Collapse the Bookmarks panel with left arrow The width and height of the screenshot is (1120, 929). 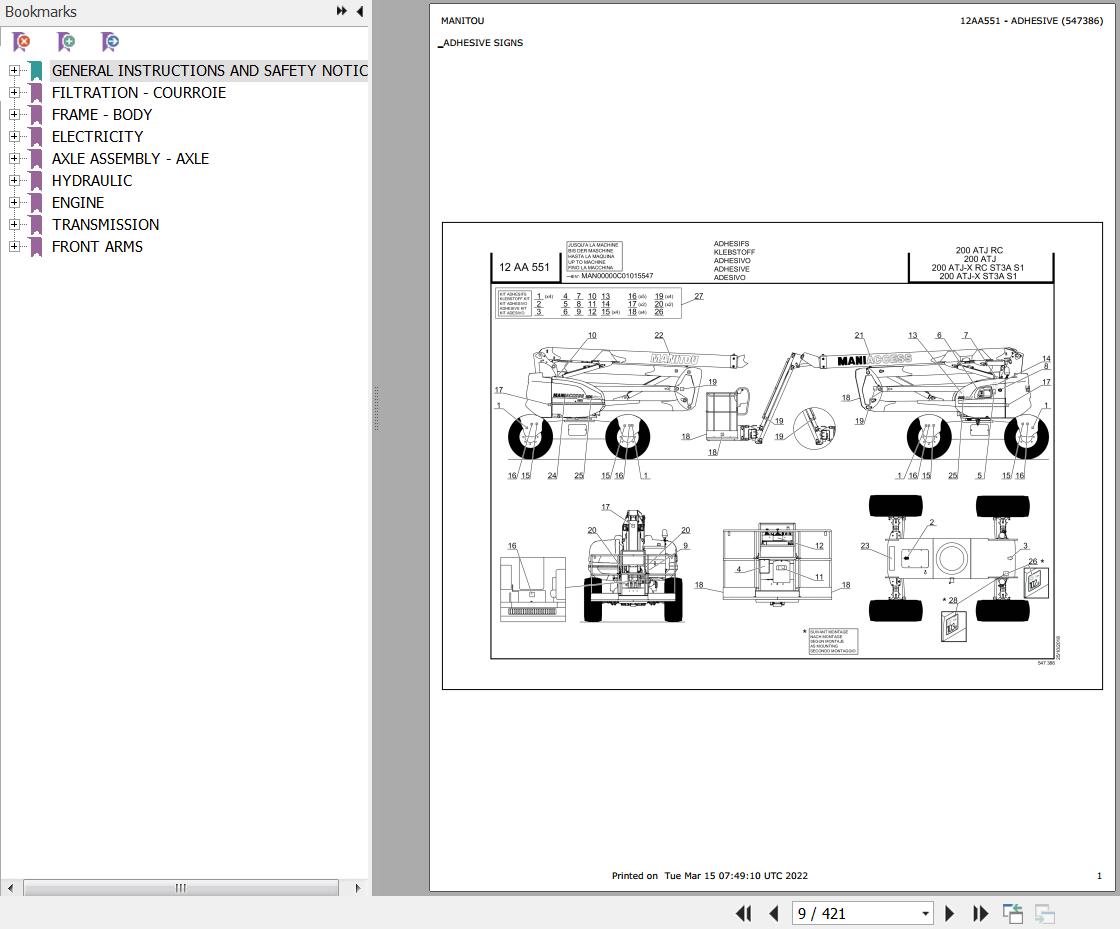tap(360, 11)
